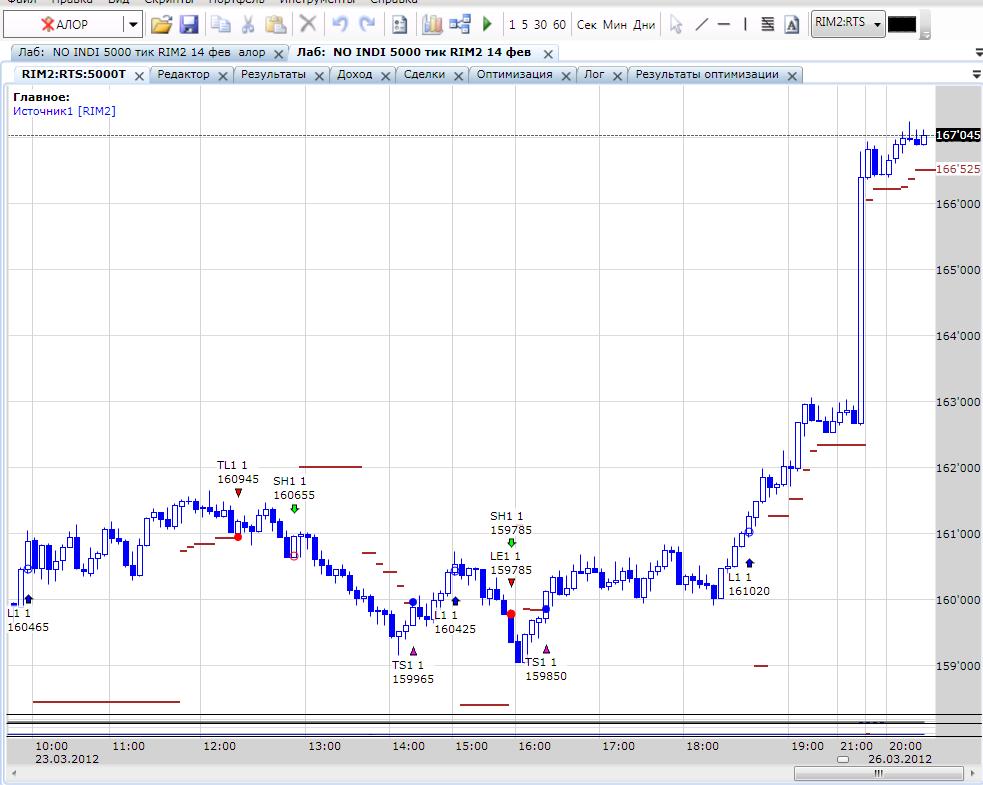Click the TS1 exit triangle at 159850
Image resolution: width=983 pixels, height=785 pixels.
pos(546,649)
